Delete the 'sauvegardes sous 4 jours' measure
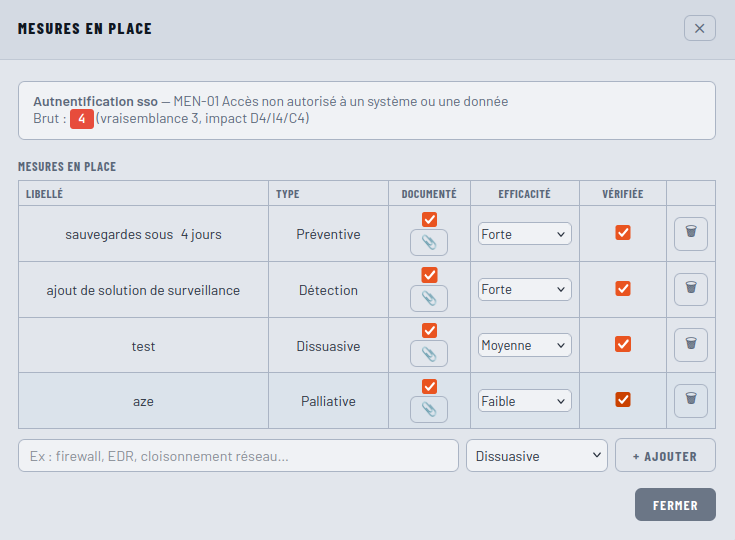Screen dimensions: 735x540 click(690, 233)
